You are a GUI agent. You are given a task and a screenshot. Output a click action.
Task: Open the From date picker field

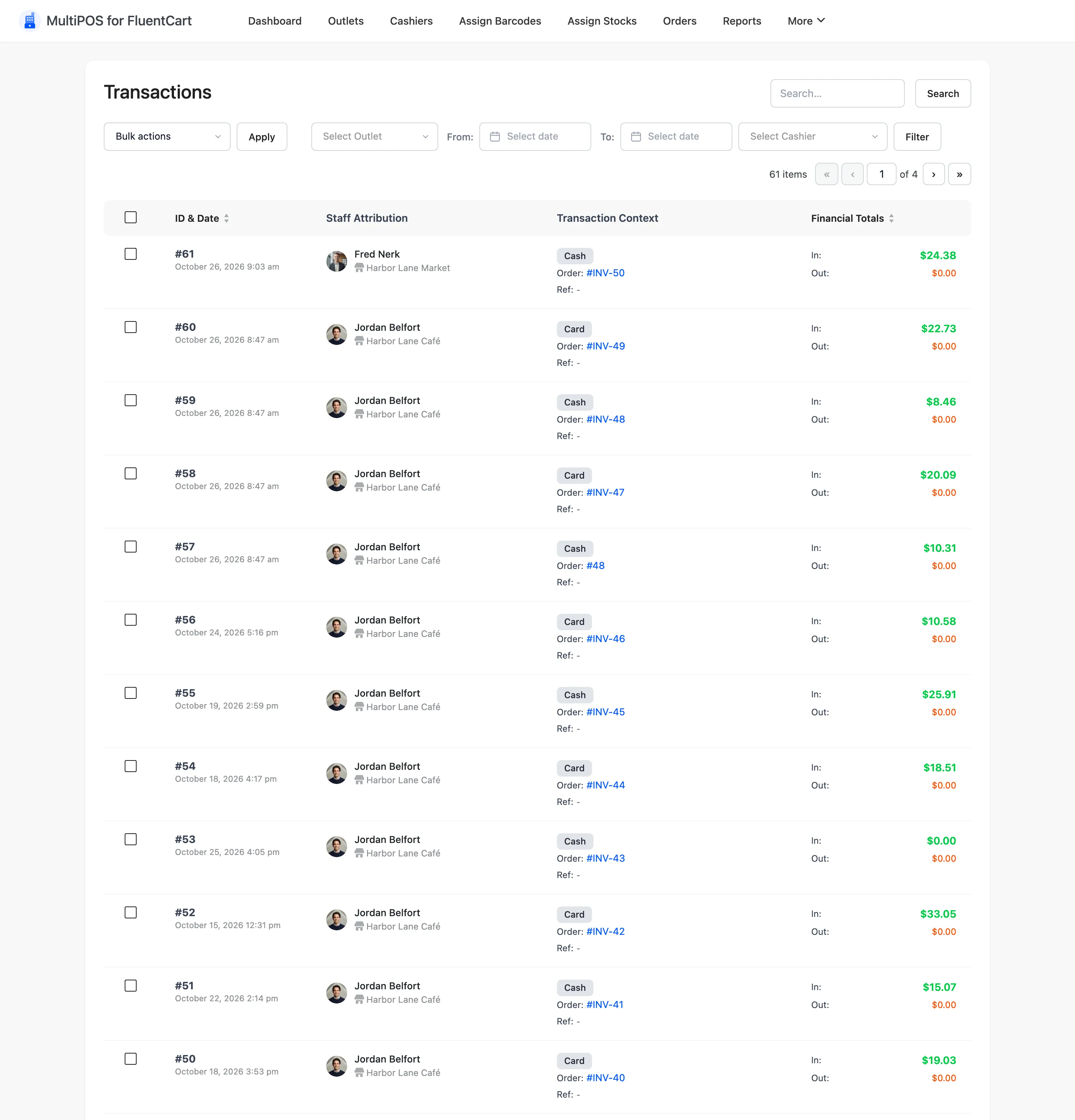535,137
